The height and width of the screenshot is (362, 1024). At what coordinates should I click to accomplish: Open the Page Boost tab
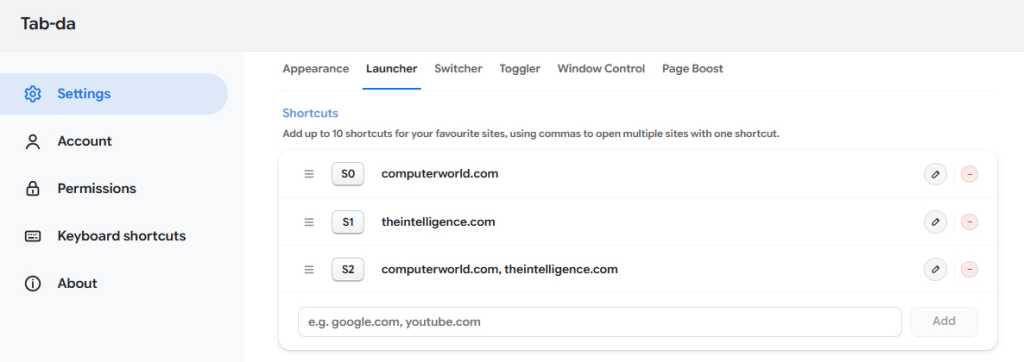tap(692, 69)
